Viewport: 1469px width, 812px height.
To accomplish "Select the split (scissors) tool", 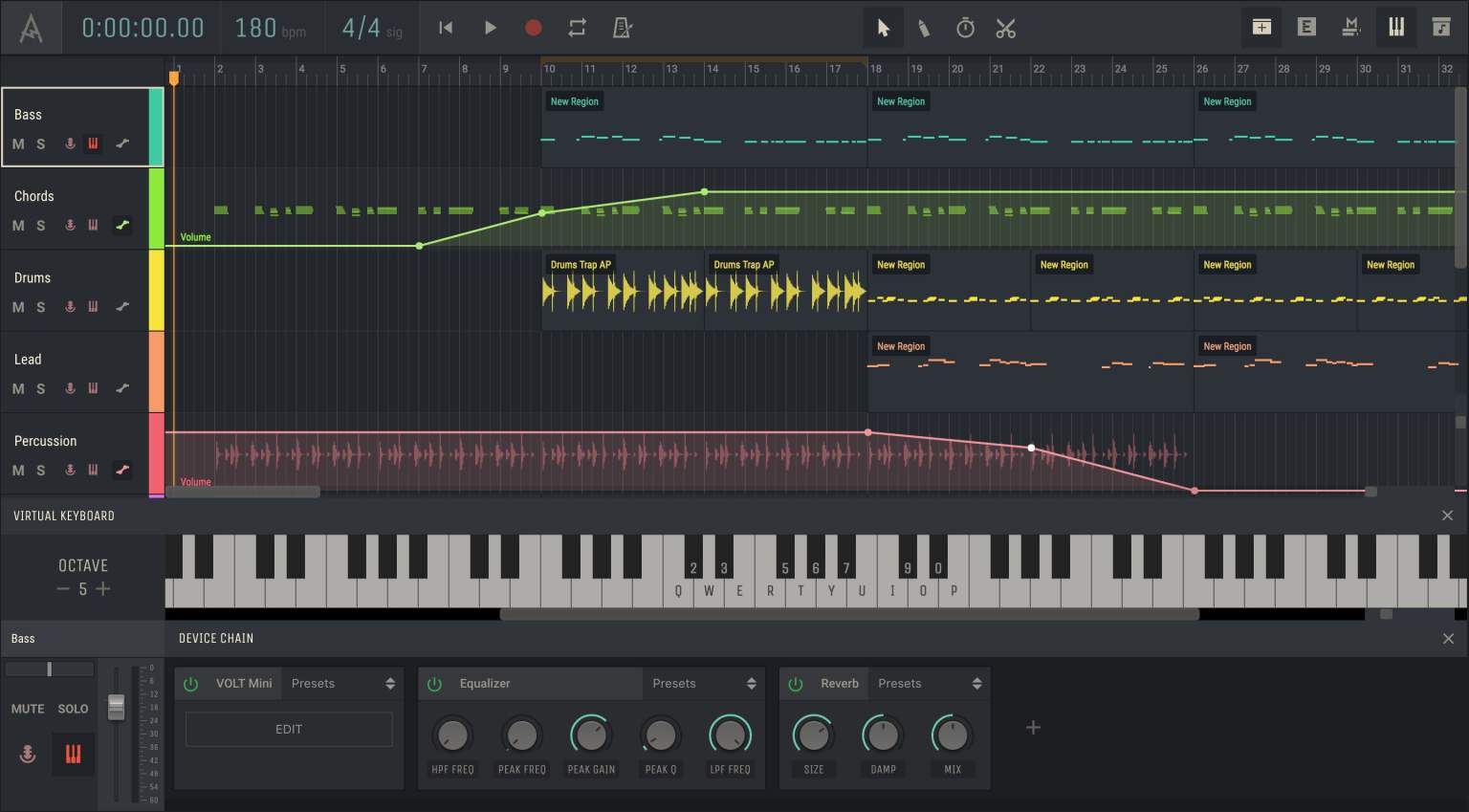I will coord(1007,28).
